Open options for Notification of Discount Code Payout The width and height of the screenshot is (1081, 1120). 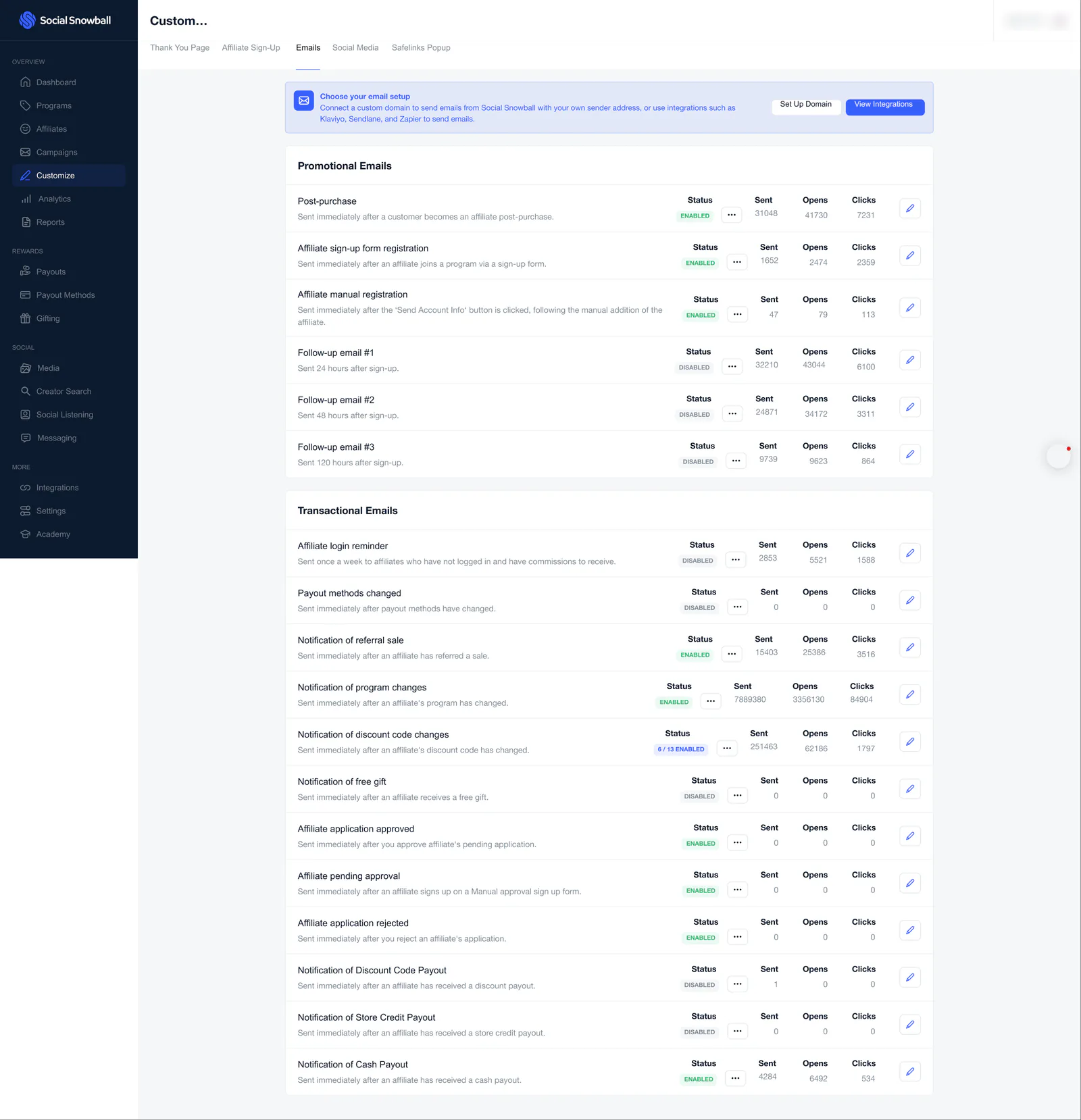737,984
